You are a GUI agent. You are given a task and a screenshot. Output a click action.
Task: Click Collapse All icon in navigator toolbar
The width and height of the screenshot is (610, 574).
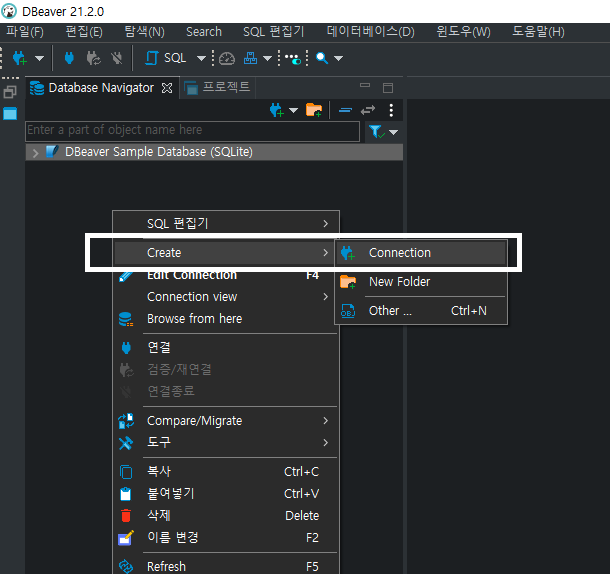(345, 111)
